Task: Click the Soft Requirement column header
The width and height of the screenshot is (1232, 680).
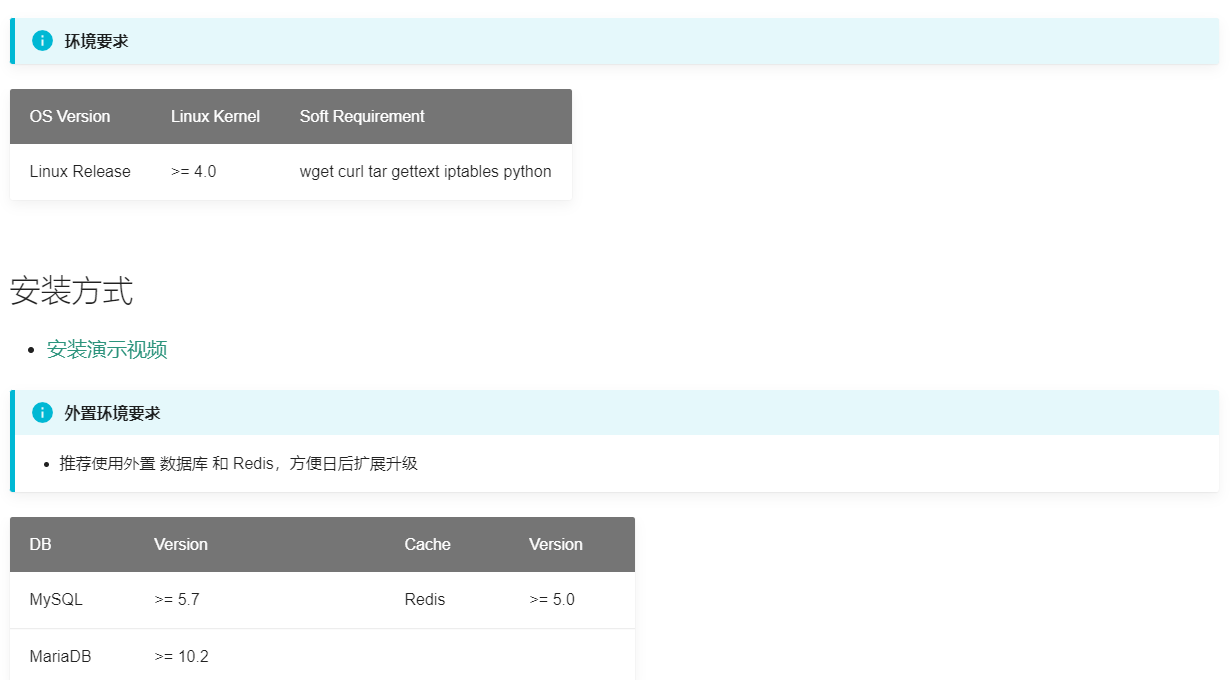Action: pyautogui.click(x=362, y=116)
